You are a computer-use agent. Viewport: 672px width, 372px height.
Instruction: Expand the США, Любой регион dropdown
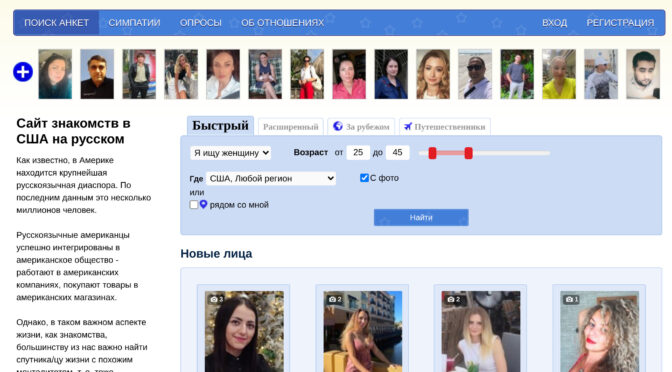tap(271, 178)
